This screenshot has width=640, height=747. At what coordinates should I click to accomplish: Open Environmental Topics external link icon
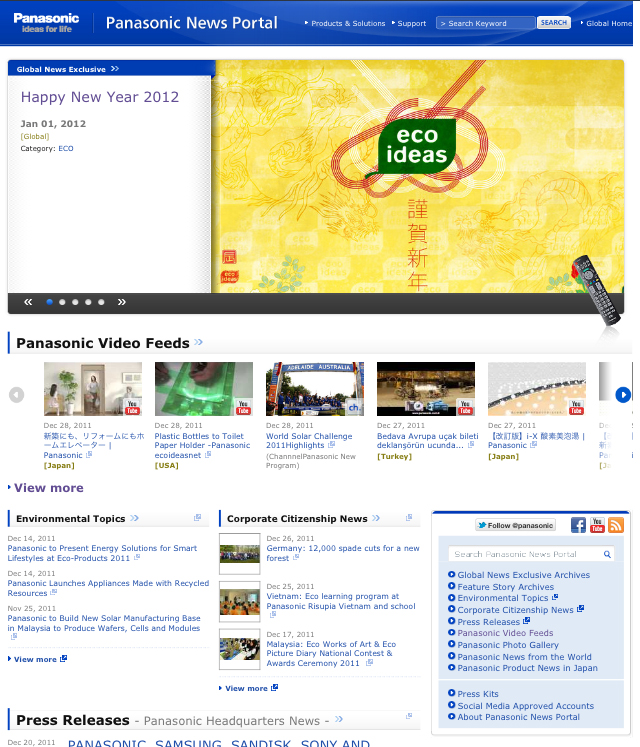point(197,517)
